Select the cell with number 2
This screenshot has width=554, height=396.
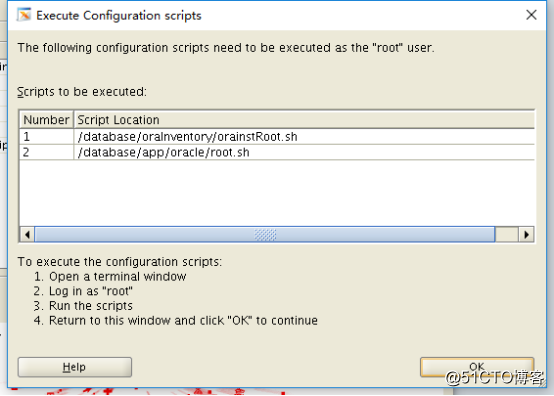(46, 153)
